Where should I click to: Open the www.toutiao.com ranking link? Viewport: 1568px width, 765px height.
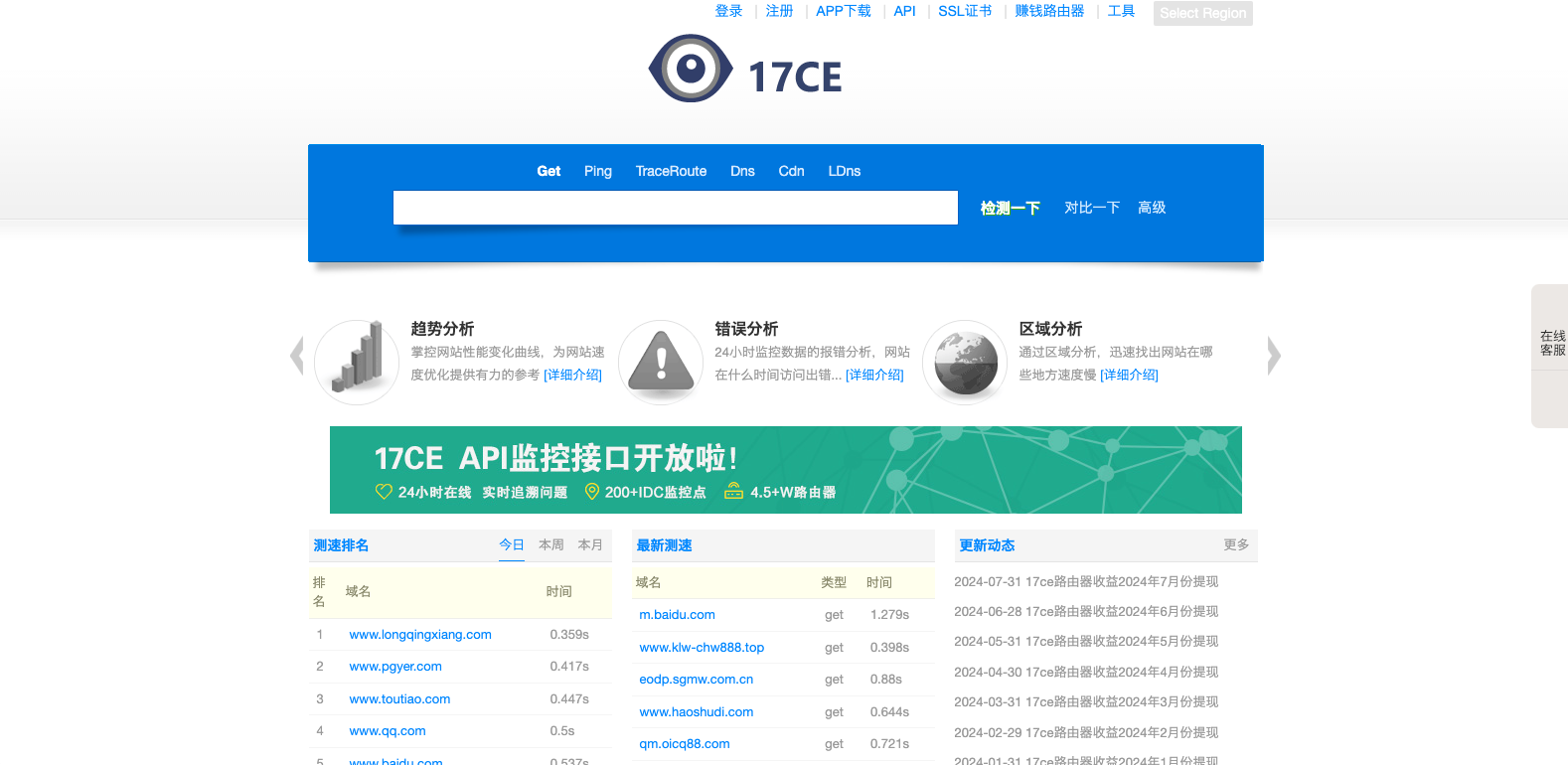[399, 699]
